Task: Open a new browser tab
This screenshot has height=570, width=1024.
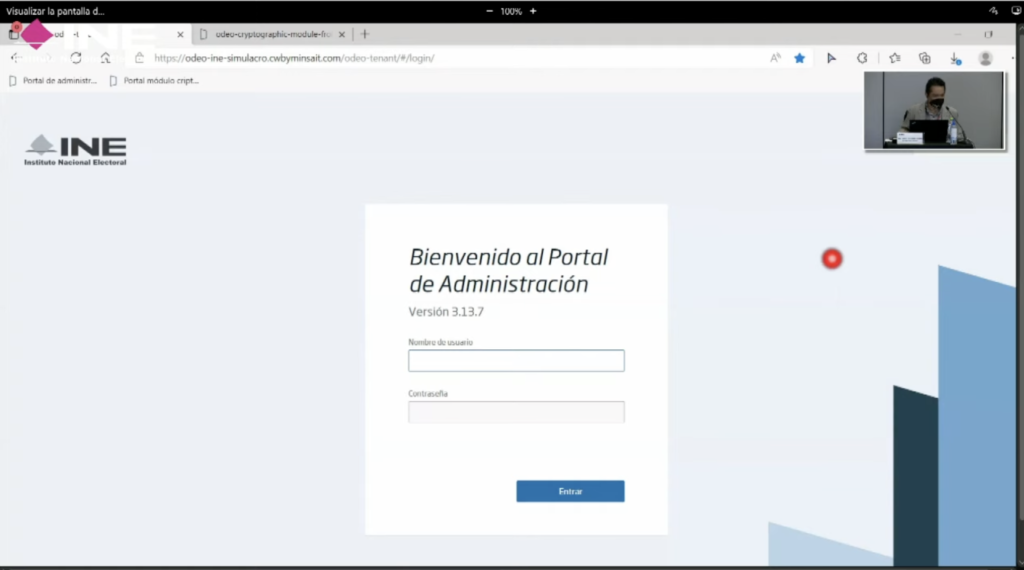Action: pyautogui.click(x=365, y=34)
